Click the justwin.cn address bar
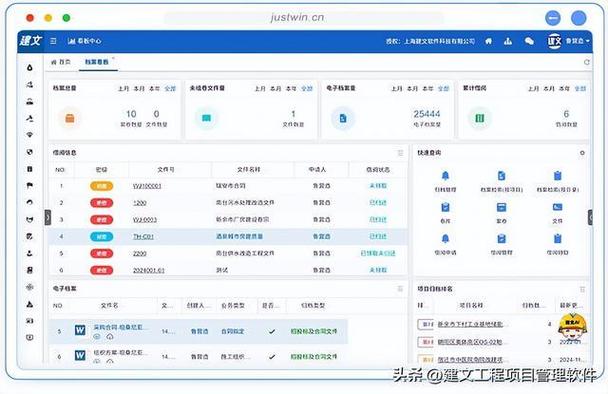This screenshot has height=394, width=608. pyautogui.click(x=304, y=18)
